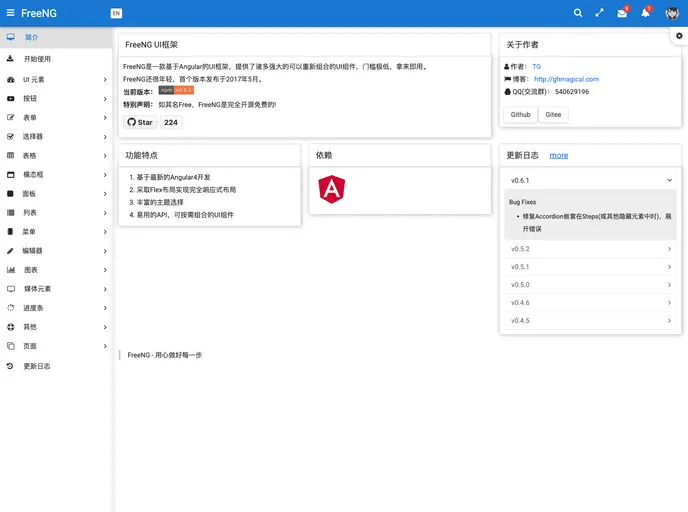688x512 pixels.
Task: Click 表格 columns icon
Action: tap(11, 155)
